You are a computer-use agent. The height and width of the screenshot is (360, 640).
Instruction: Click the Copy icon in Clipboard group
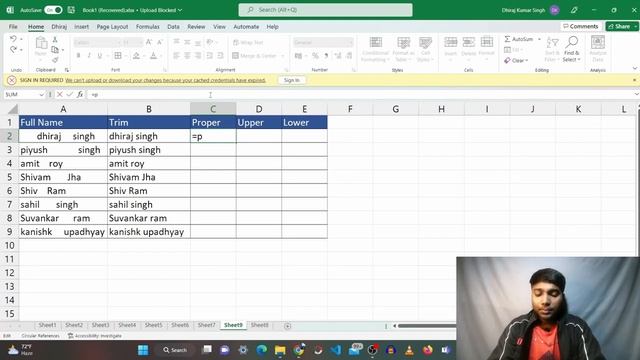(55, 50)
